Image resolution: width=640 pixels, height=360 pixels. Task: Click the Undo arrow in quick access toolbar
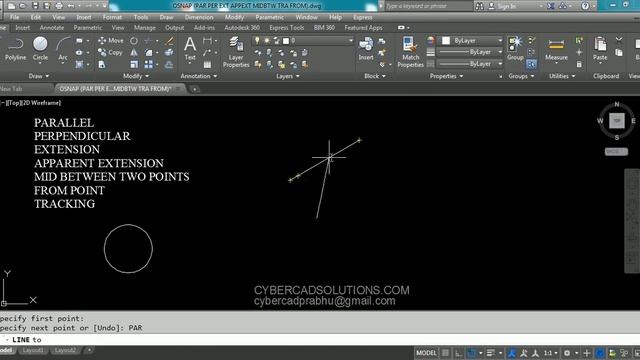coord(71,6)
